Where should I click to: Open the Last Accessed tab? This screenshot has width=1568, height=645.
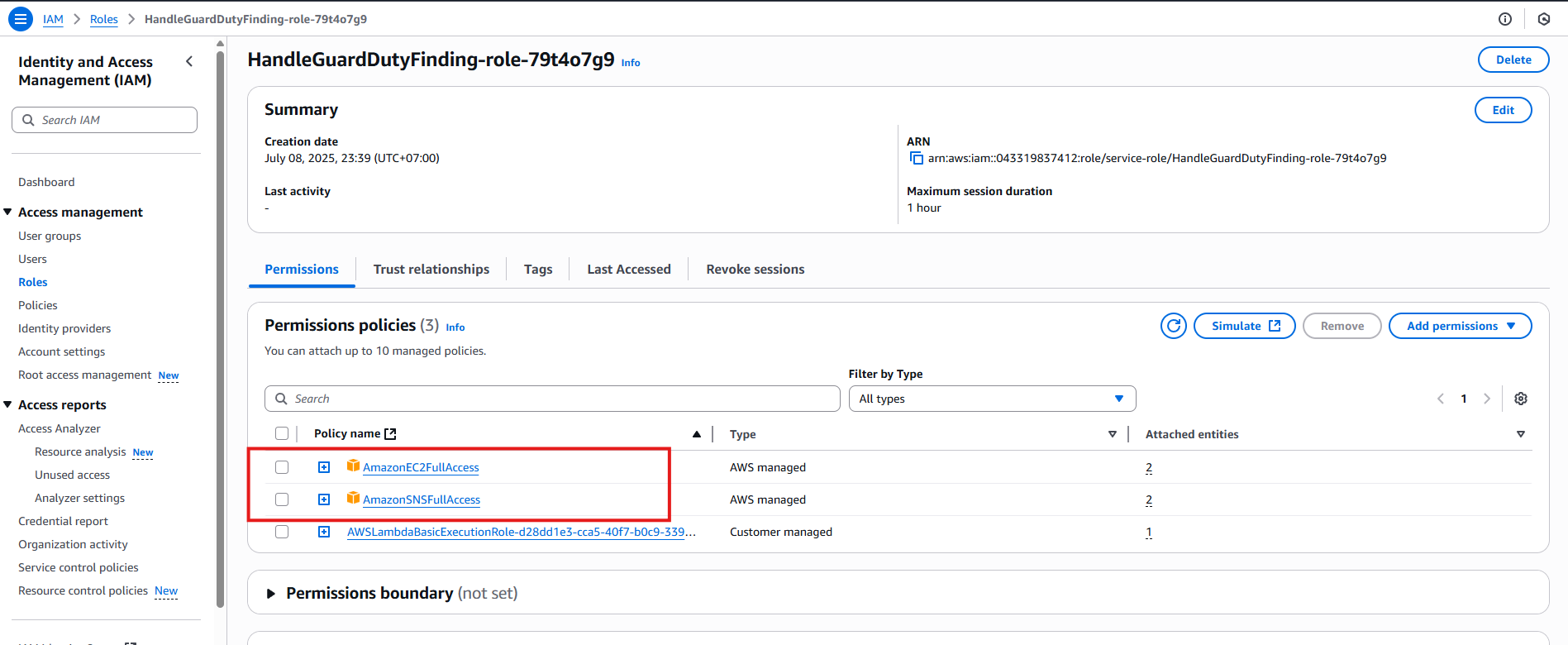[x=629, y=270]
